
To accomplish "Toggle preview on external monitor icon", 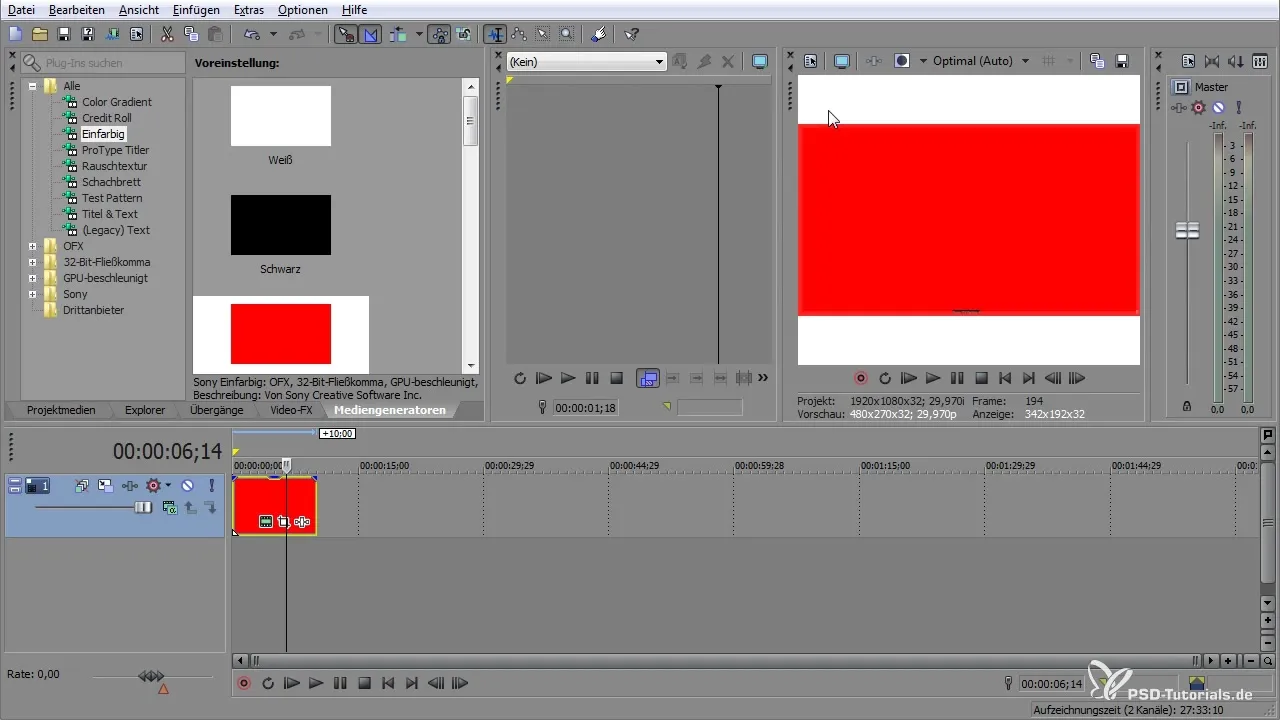I will pos(842,61).
